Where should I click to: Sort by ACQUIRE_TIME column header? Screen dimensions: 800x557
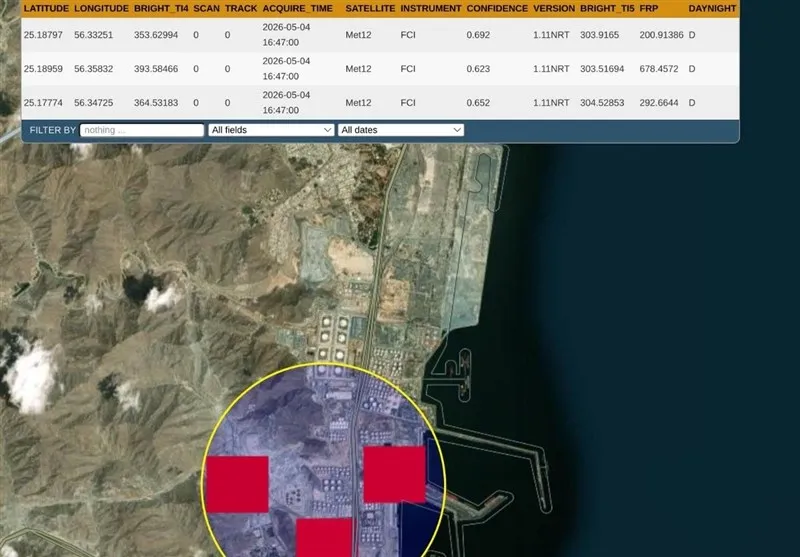point(297,8)
